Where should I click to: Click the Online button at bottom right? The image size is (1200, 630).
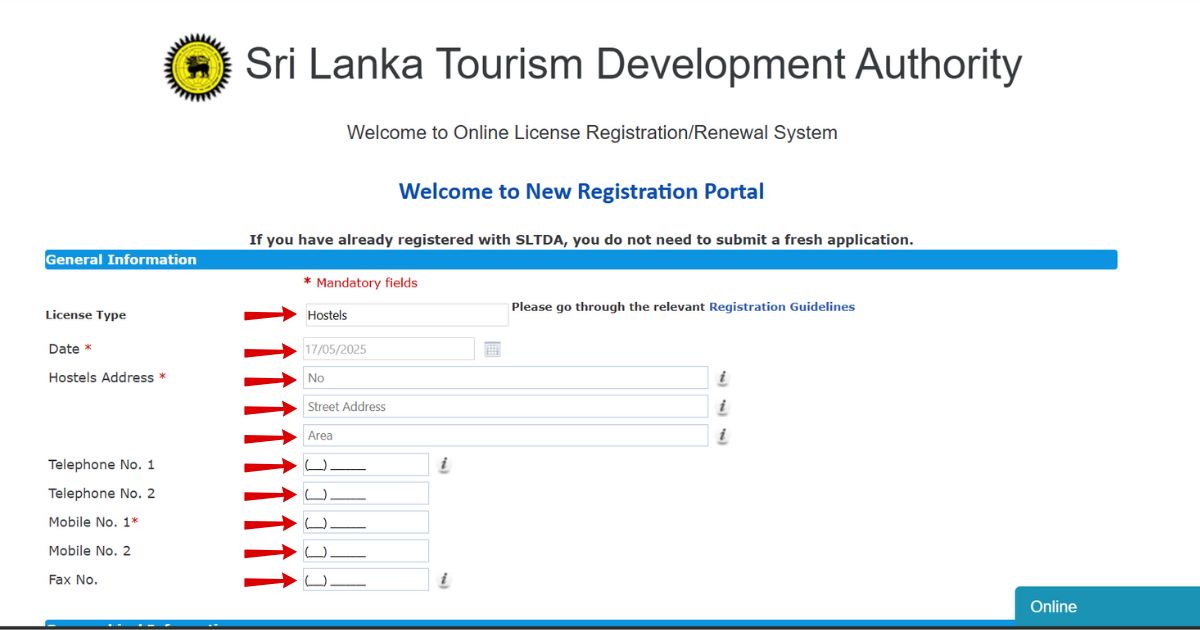pos(1106,606)
